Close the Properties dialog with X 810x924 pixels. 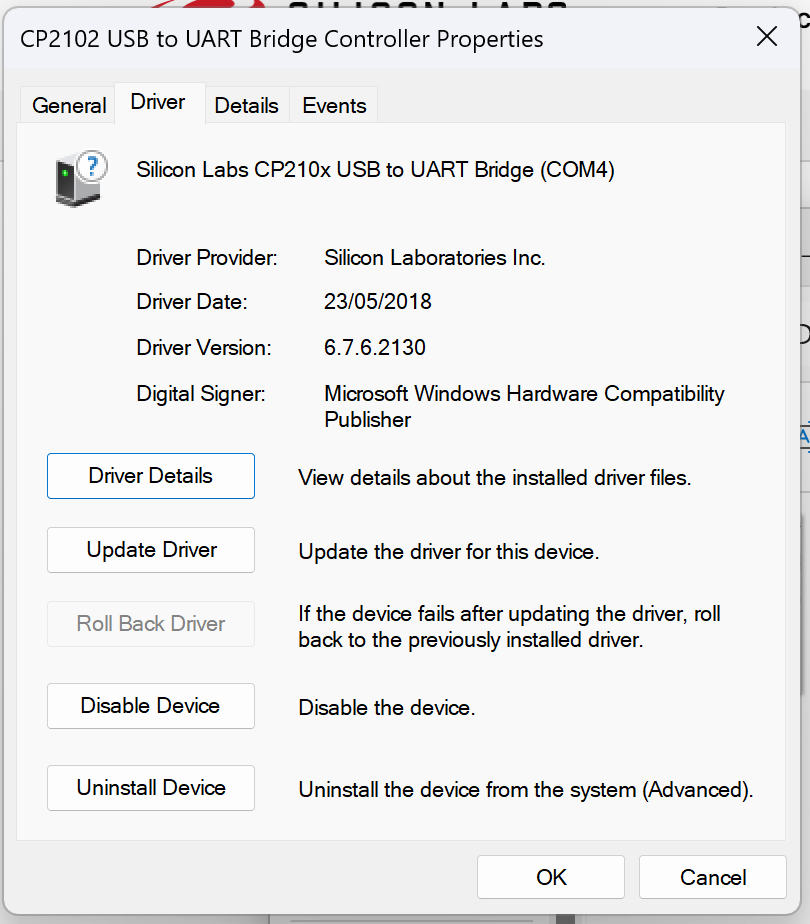click(767, 38)
